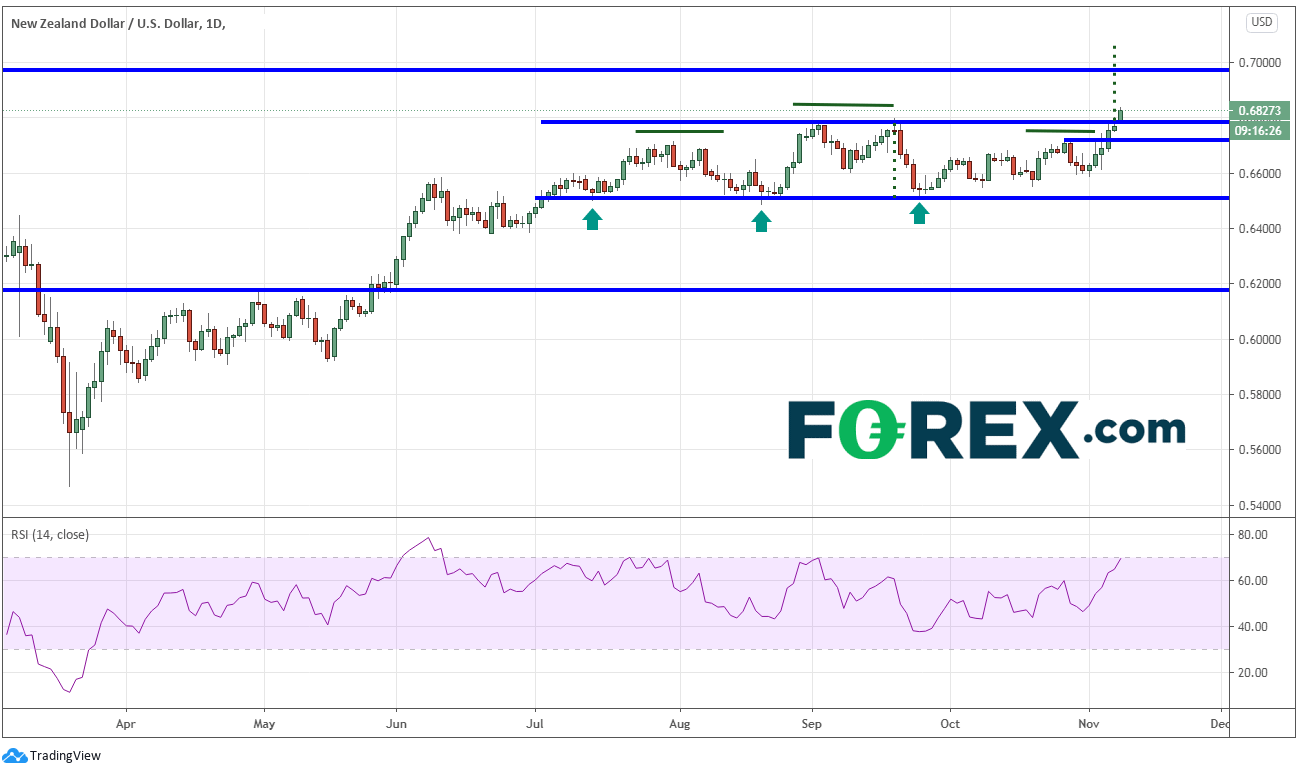Select the USD currency label button

(x=1261, y=22)
